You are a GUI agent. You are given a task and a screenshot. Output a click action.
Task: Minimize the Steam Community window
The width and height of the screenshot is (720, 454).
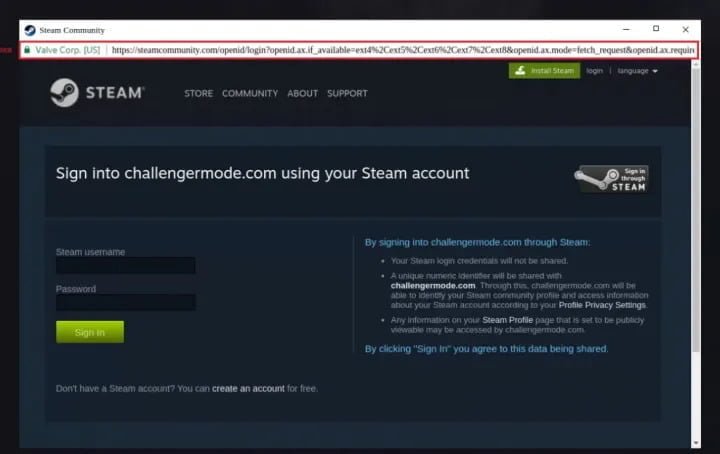(x=626, y=29)
